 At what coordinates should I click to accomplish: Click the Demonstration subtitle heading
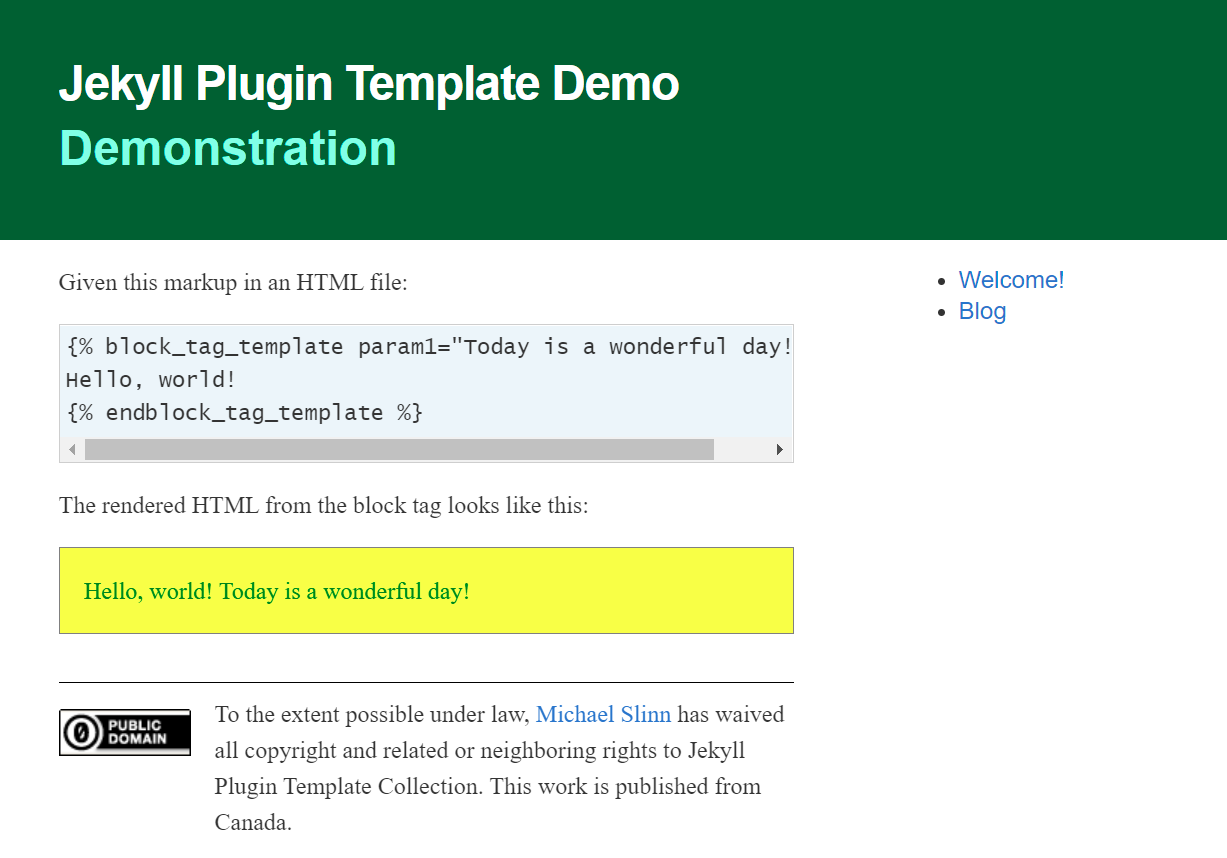pos(228,148)
